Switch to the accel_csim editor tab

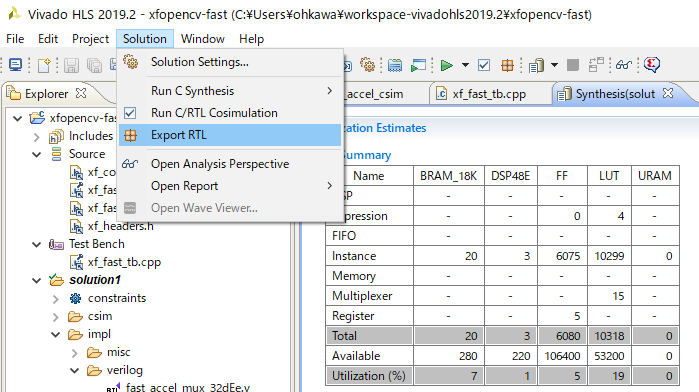click(374, 94)
